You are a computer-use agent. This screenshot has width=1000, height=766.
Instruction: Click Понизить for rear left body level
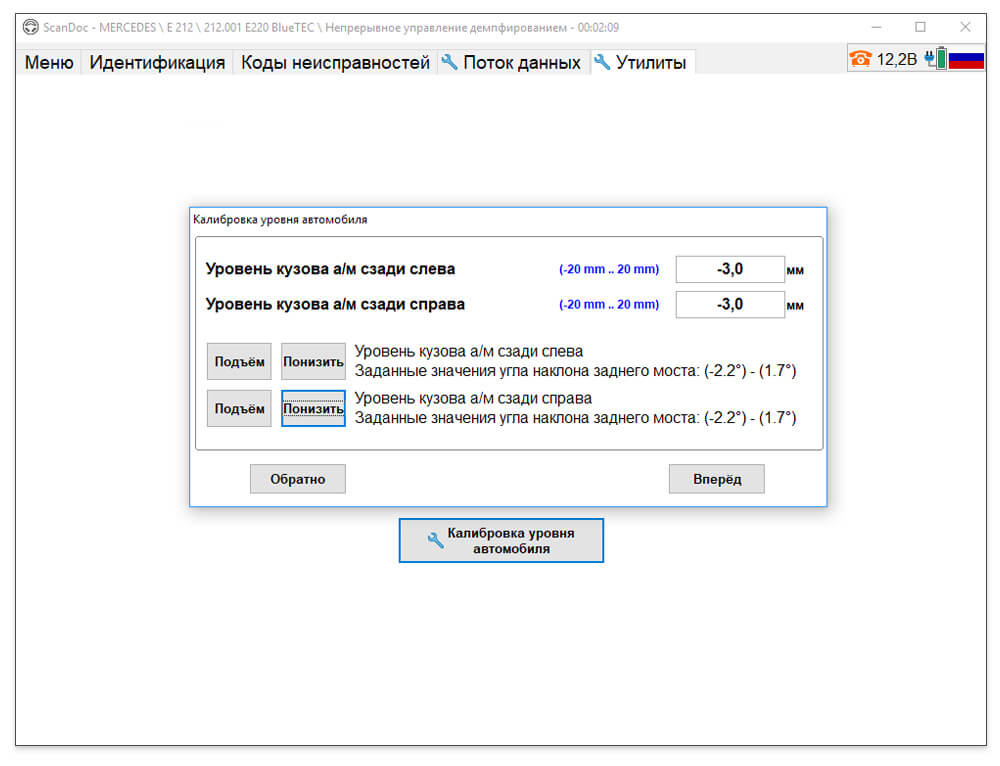tap(313, 362)
